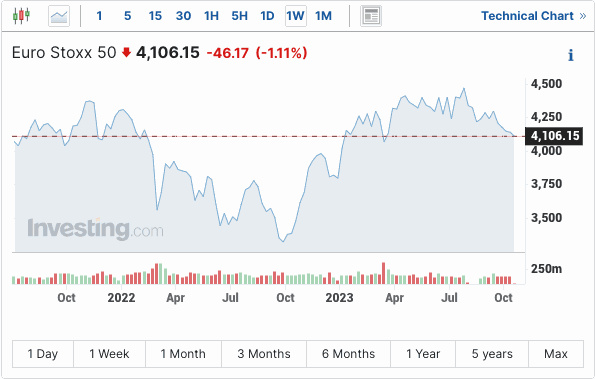
Task: Switch interval to 30 minutes
Action: (x=183, y=16)
